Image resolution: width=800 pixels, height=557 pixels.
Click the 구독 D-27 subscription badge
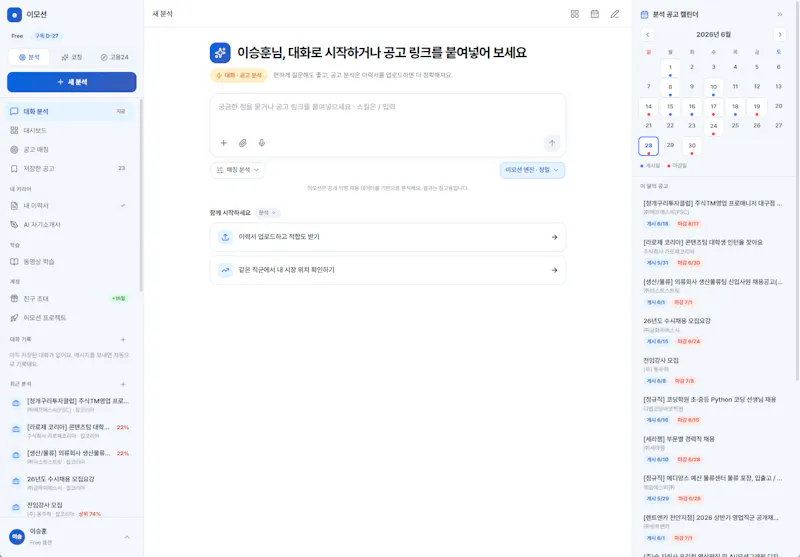point(46,36)
